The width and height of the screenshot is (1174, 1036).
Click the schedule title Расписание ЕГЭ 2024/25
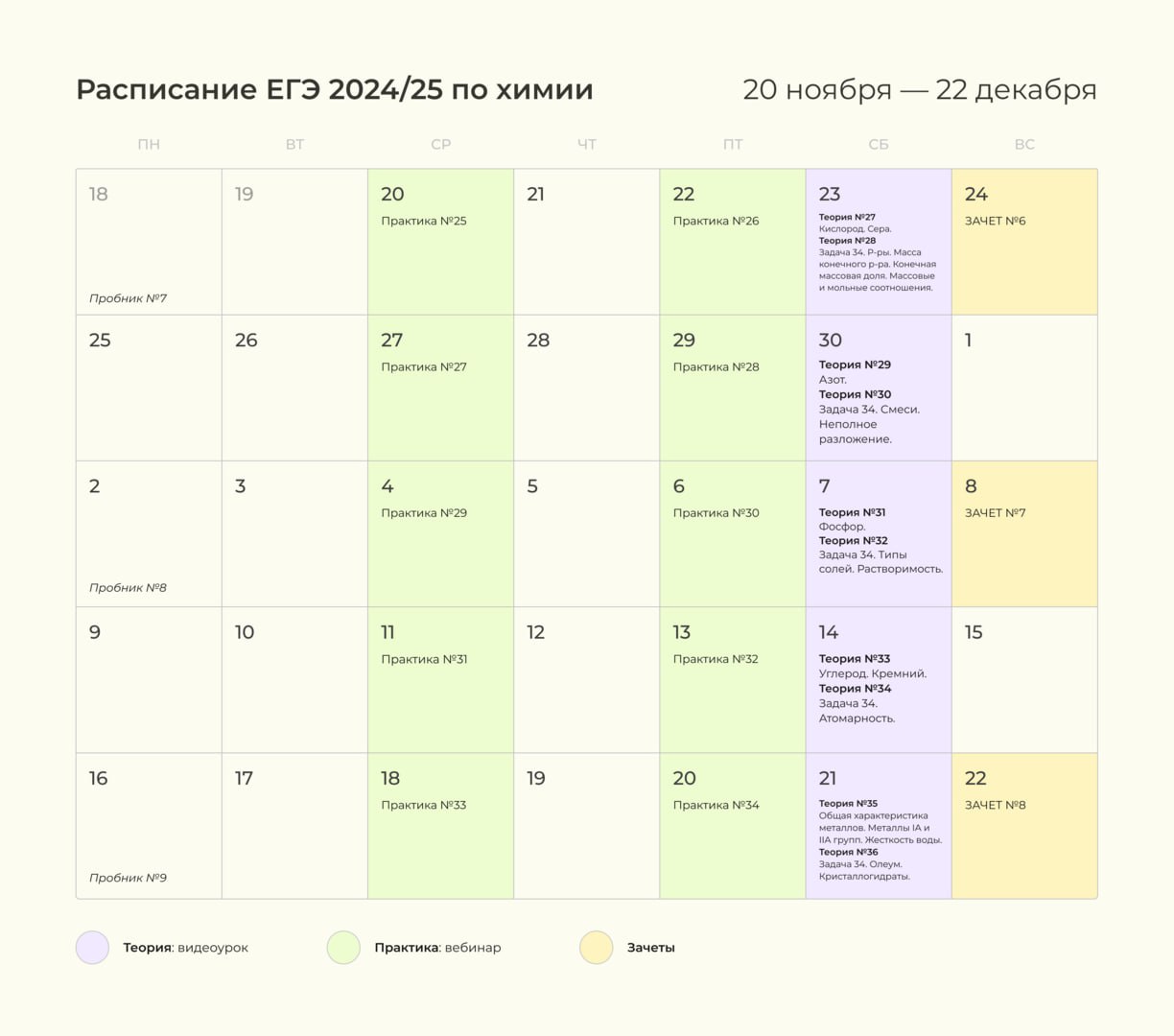pyautogui.click(x=334, y=90)
